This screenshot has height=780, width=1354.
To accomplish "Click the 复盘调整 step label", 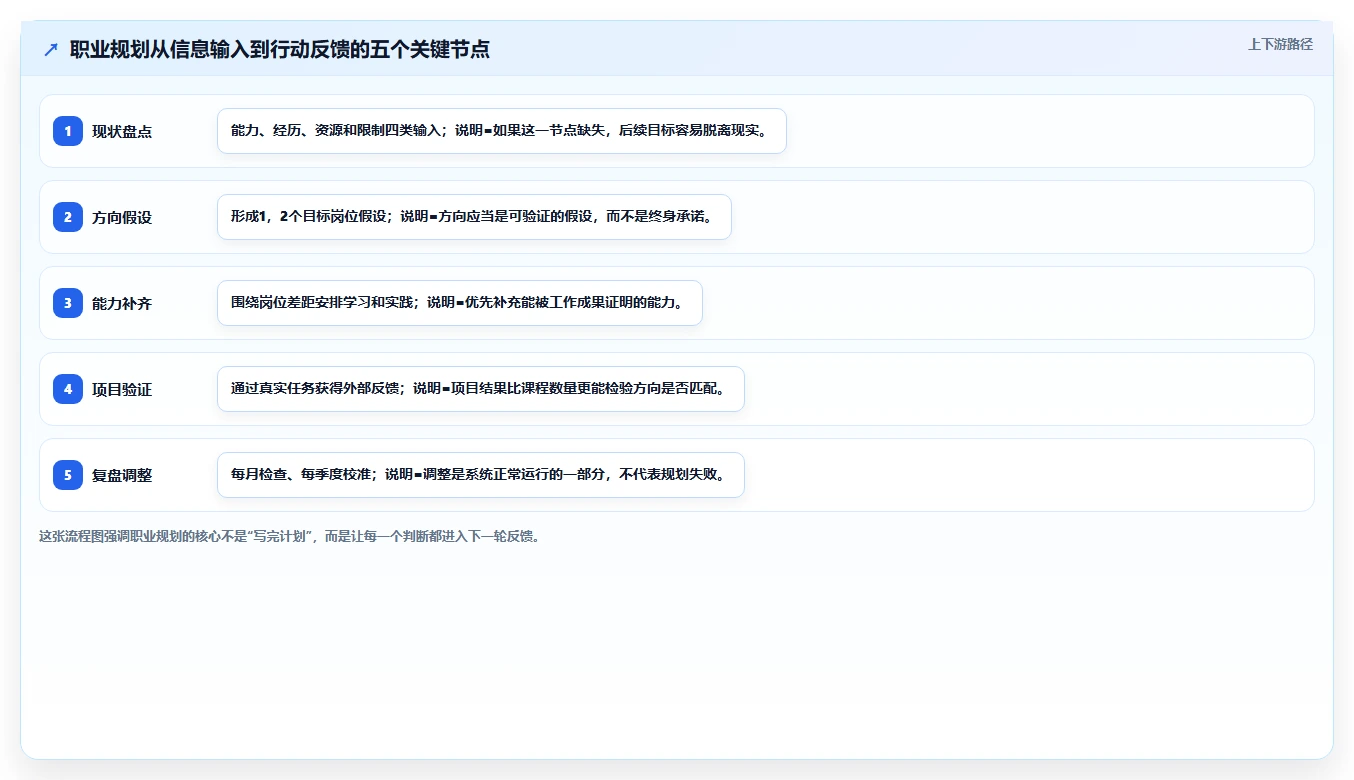I will click(122, 475).
